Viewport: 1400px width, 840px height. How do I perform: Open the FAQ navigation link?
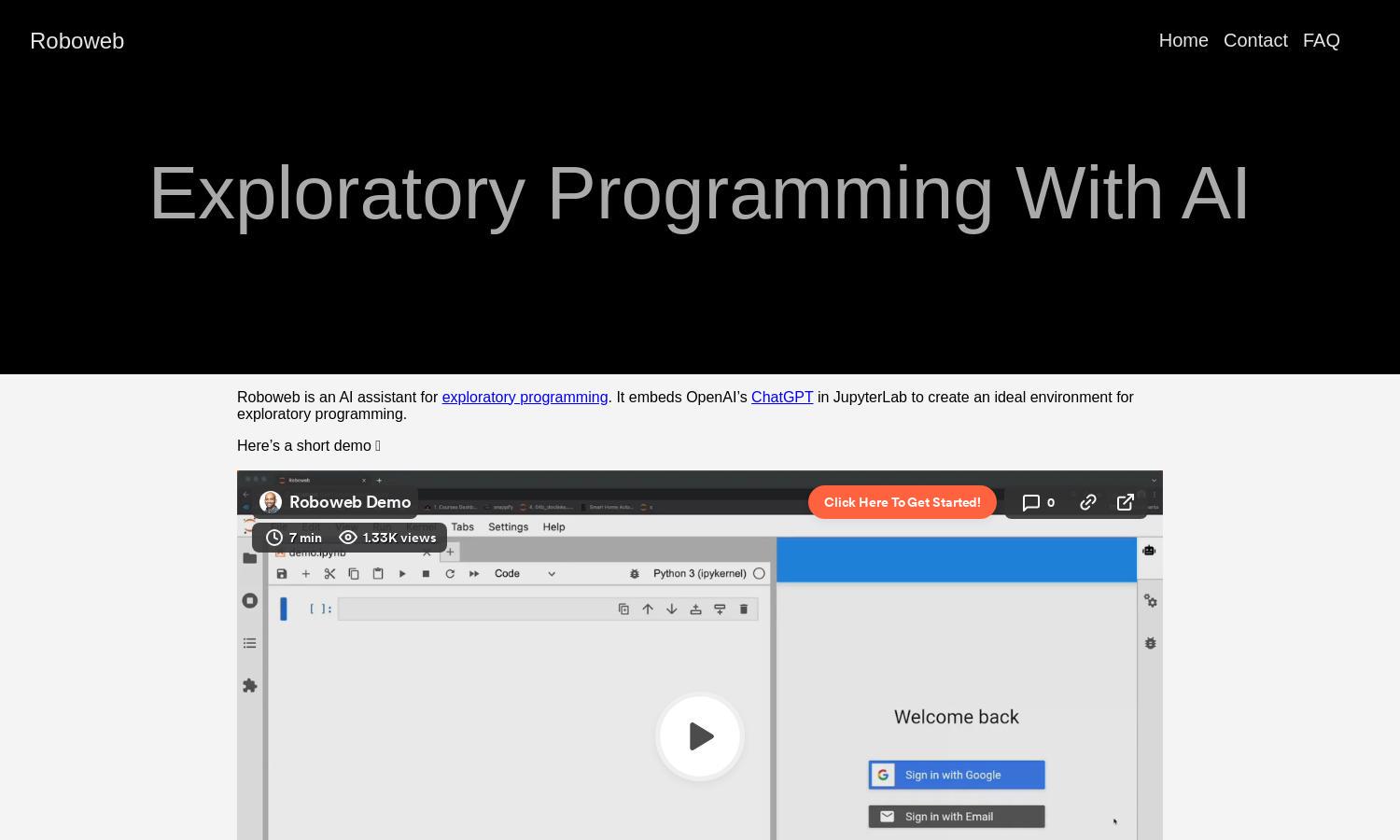1322,40
